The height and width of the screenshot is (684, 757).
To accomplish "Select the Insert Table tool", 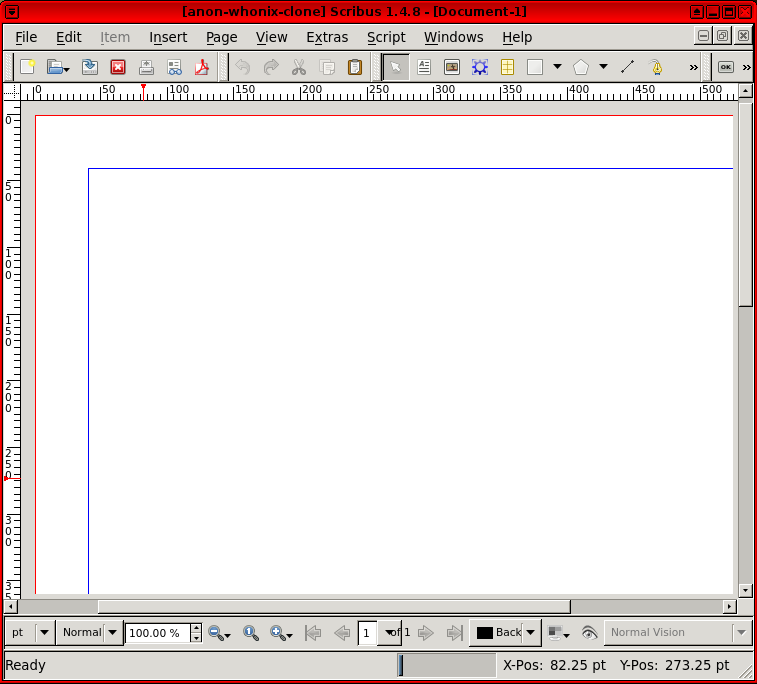I will (x=508, y=67).
